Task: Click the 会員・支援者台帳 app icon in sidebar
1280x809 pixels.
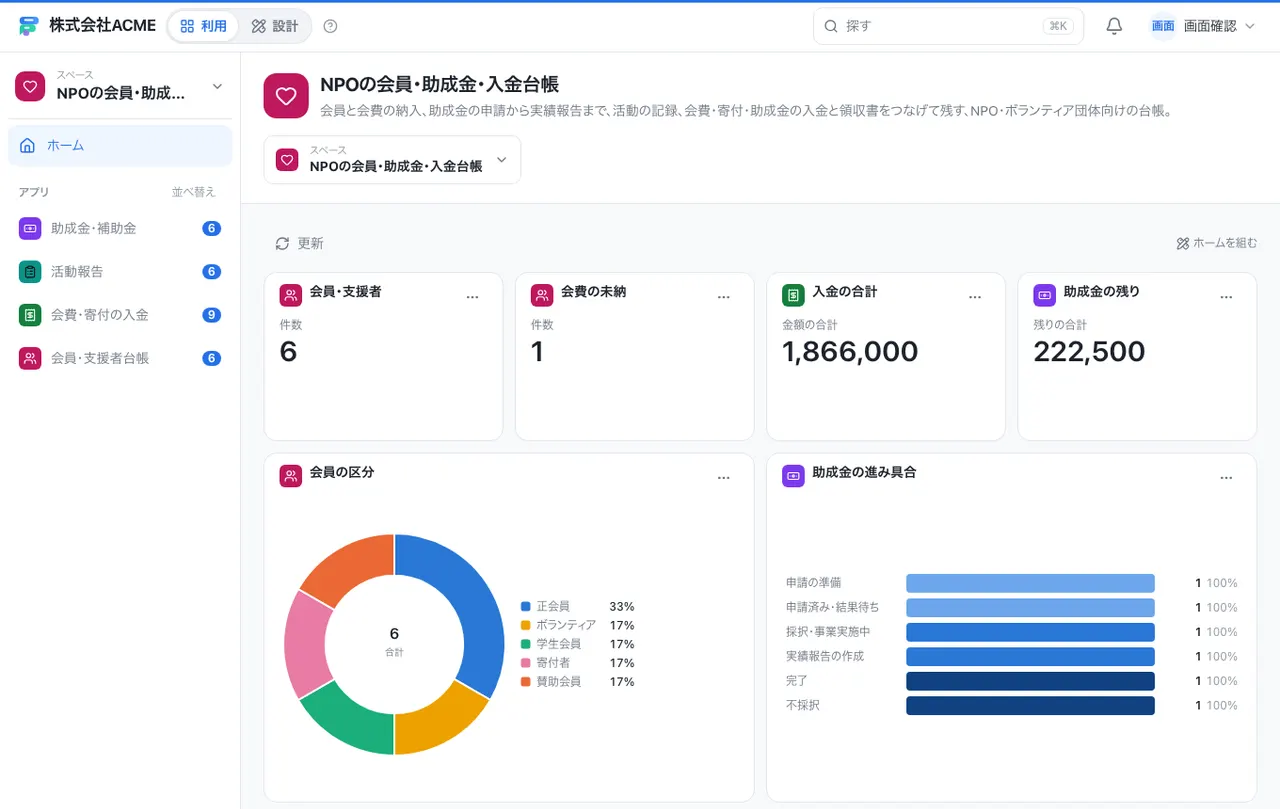Action: (30, 358)
